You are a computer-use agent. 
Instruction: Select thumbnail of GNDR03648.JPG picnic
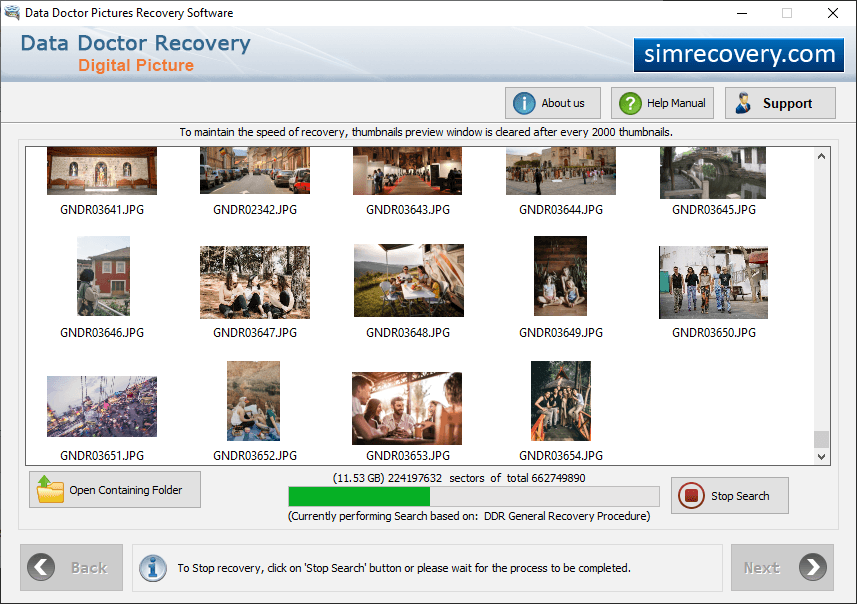[409, 280]
